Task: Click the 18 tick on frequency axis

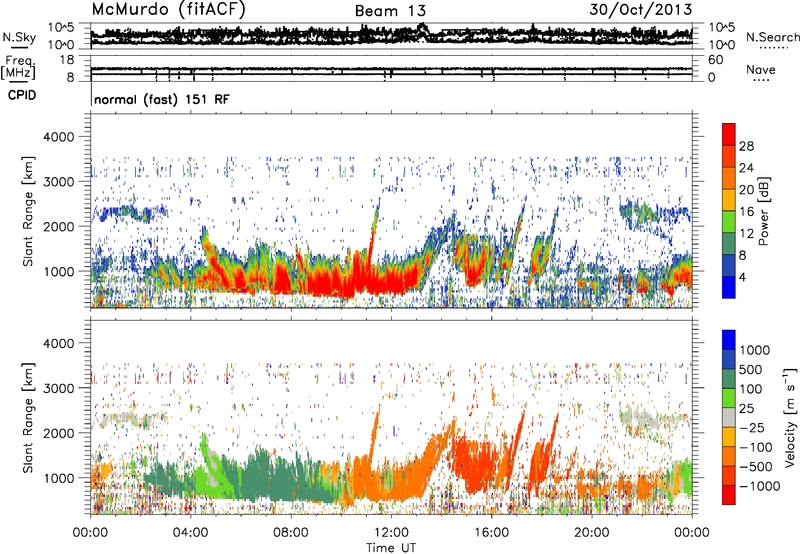Action: 67,59
